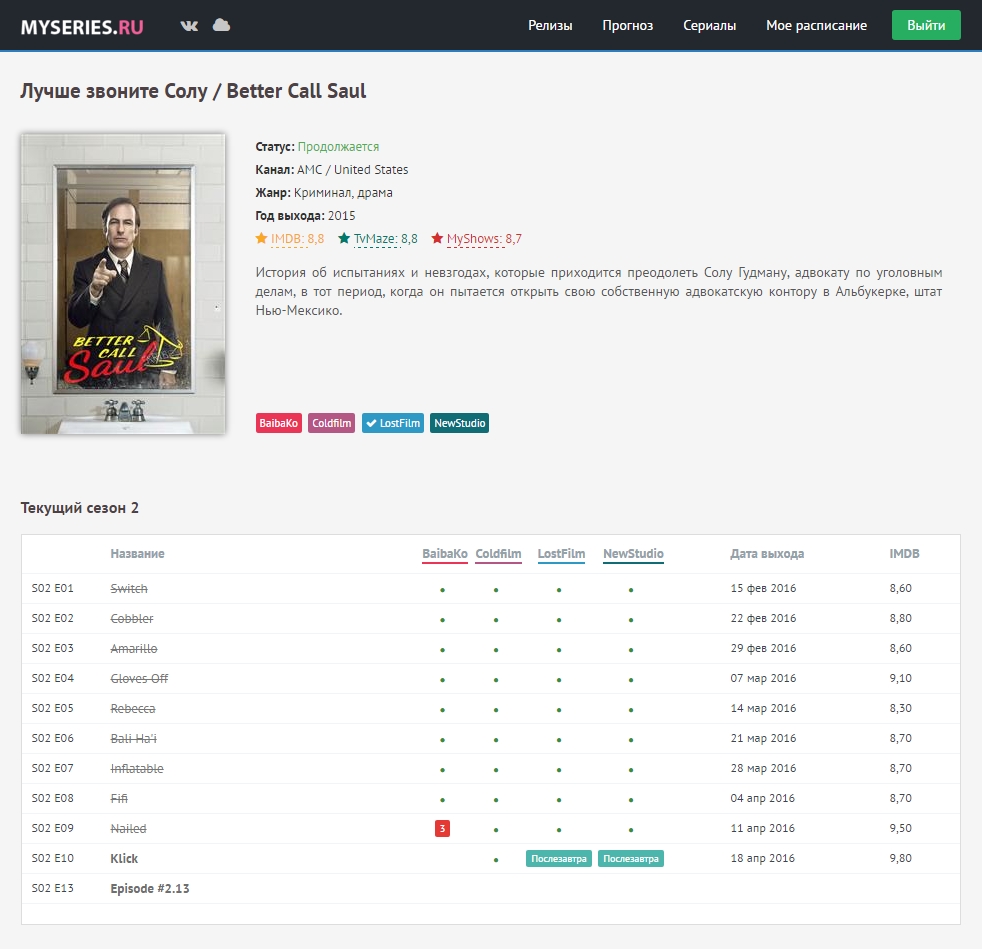The width and height of the screenshot is (982, 949).
Task: Open the Релизы menu item
Action: pyautogui.click(x=550, y=26)
